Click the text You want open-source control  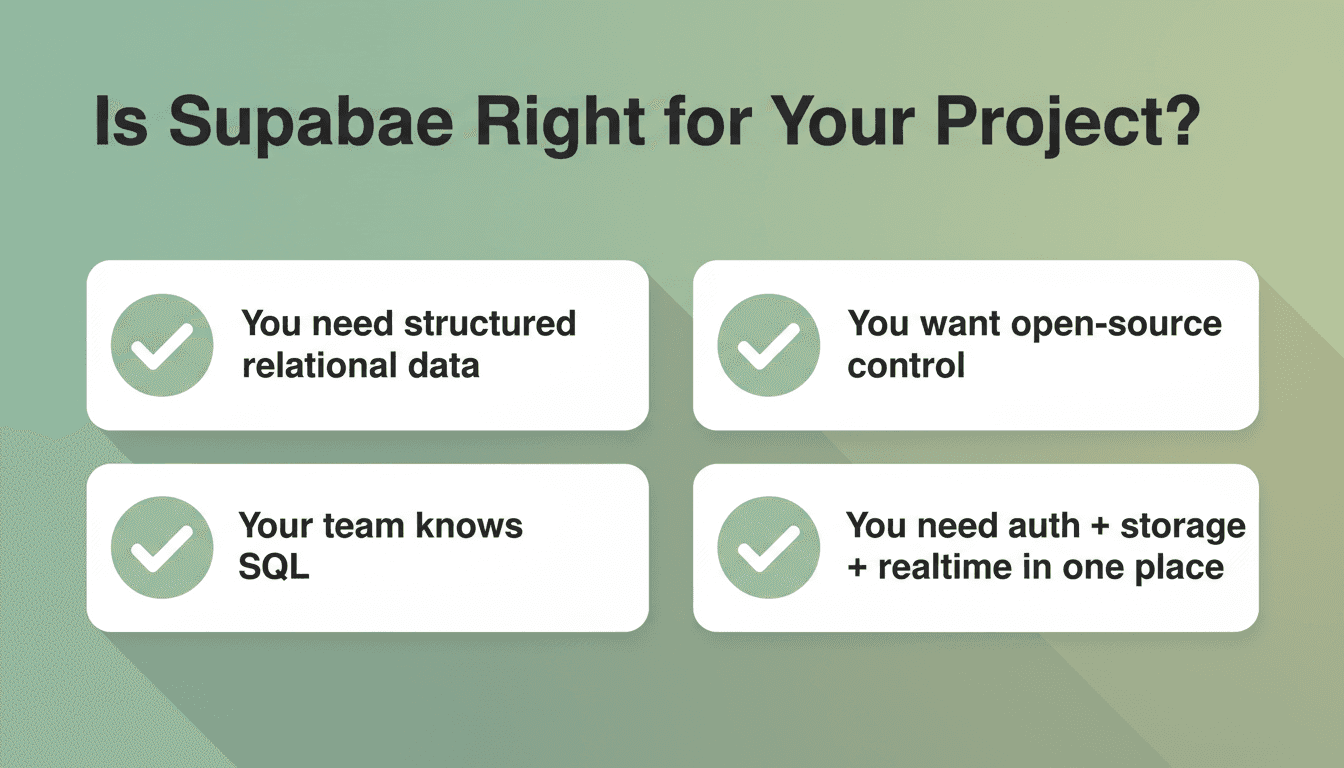[x=1034, y=344]
